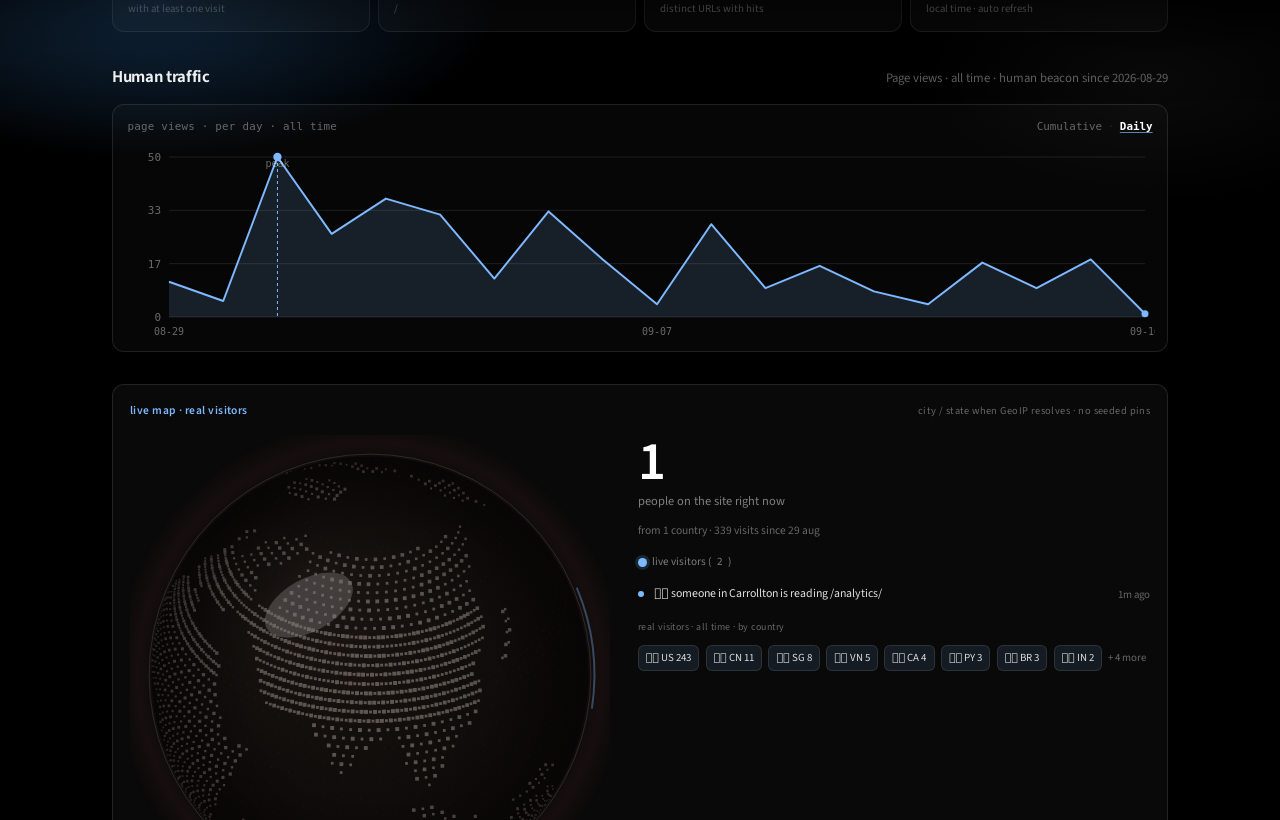Click 'with at least one visit' card text

tap(176, 8)
